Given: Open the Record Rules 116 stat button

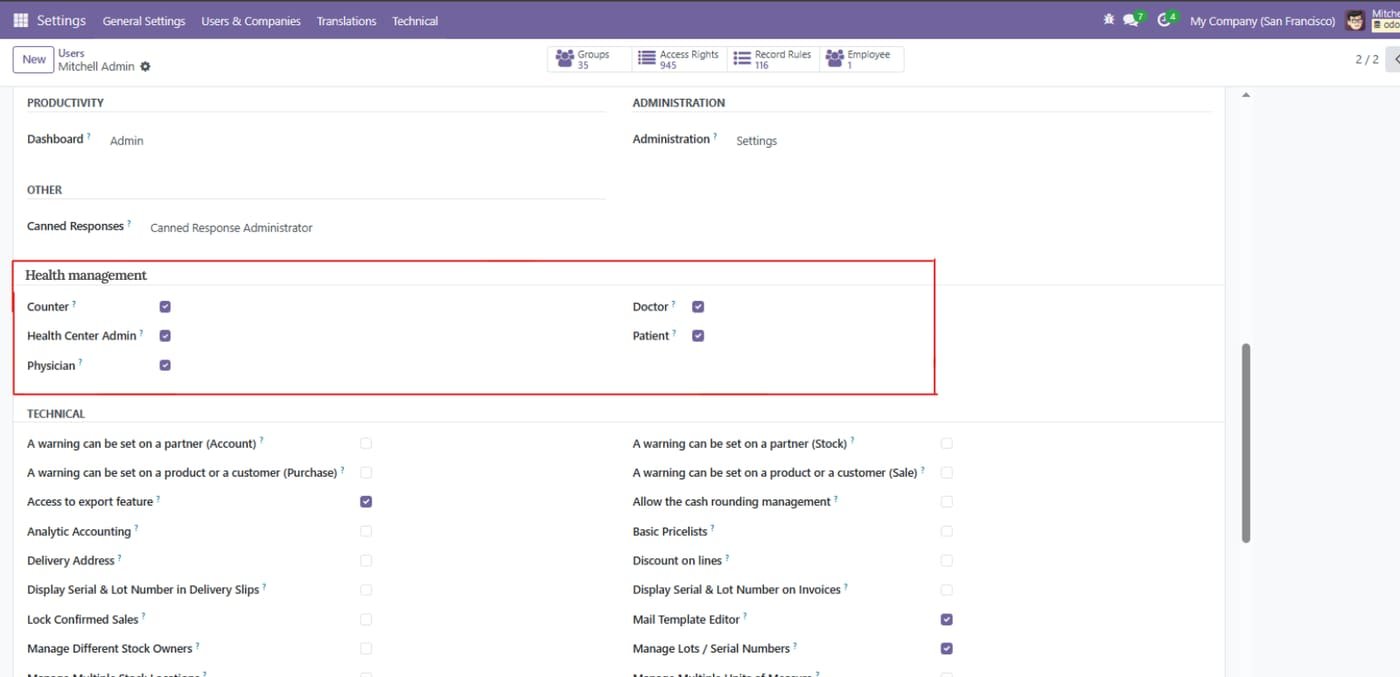Looking at the screenshot, I should (774, 59).
